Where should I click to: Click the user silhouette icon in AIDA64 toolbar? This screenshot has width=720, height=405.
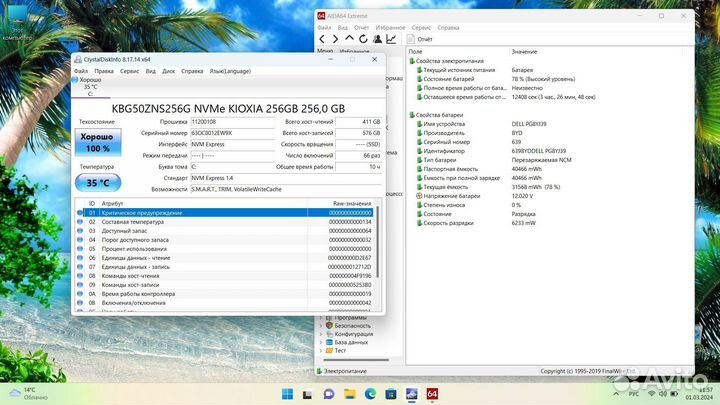point(377,39)
